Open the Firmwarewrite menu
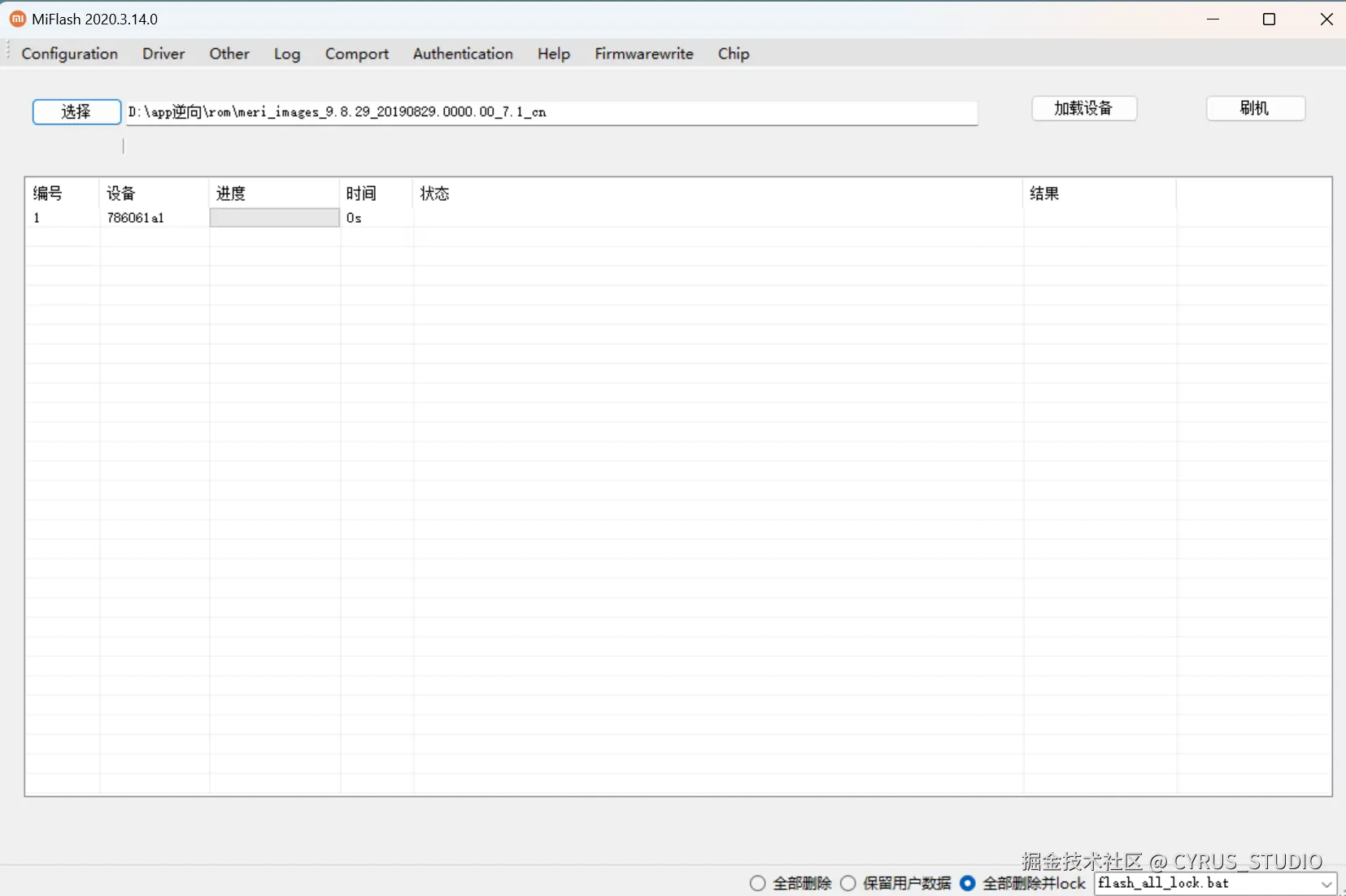The width and height of the screenshot is (1346, 896). click(644, 54)
